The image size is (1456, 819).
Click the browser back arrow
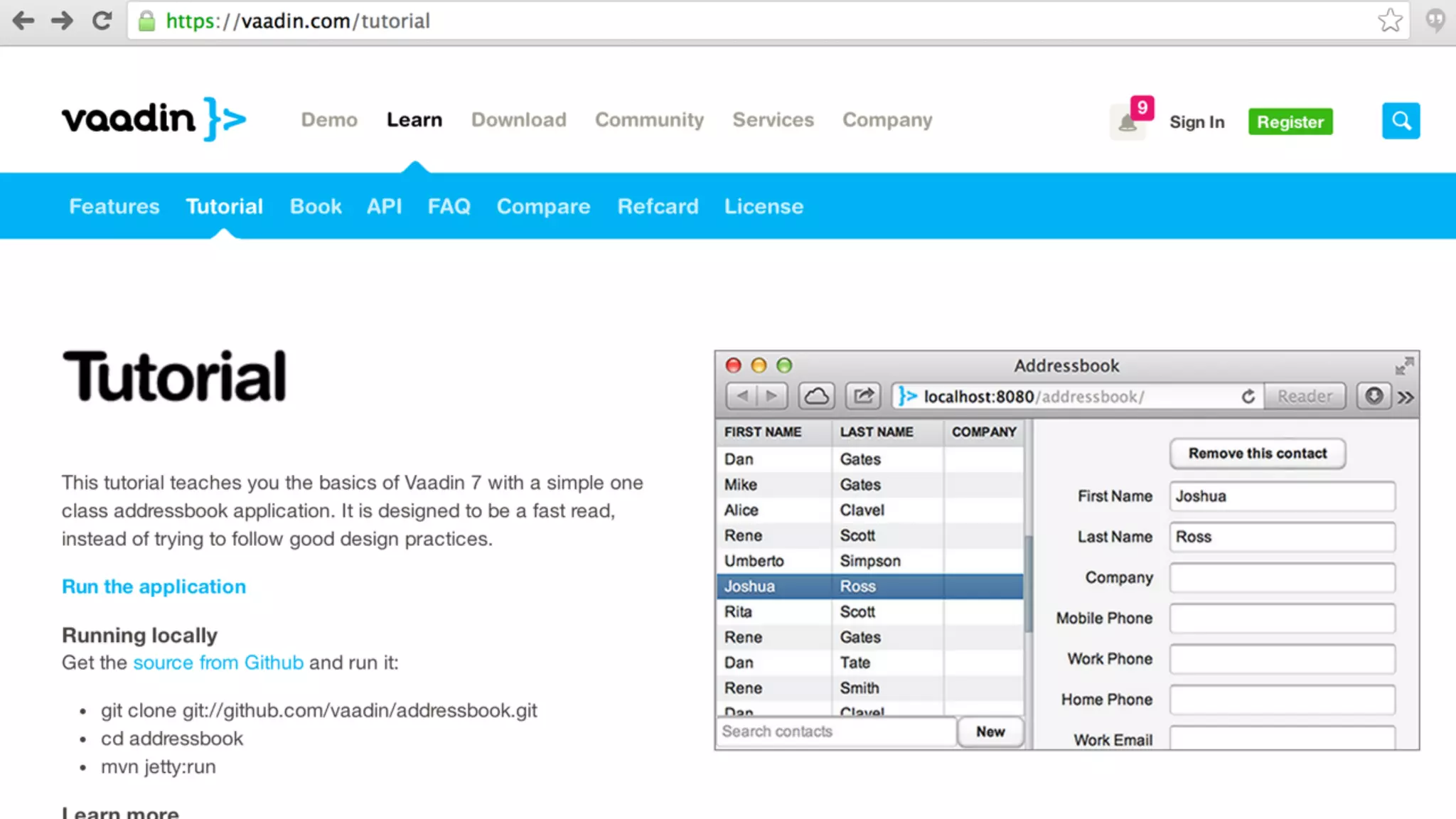(23, 21)
